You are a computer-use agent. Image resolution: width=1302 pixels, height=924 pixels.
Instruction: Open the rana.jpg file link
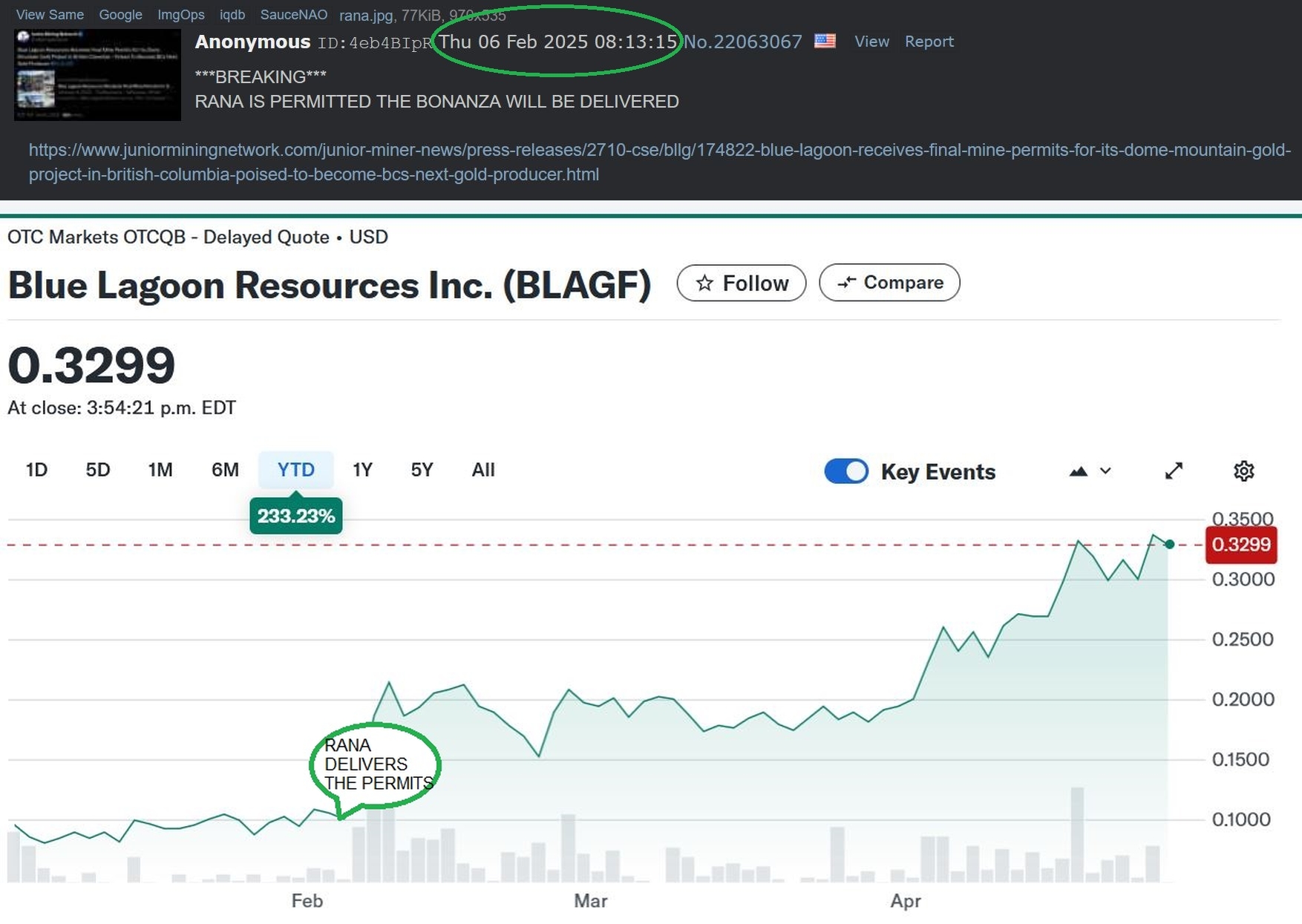[x=365, y=16]
